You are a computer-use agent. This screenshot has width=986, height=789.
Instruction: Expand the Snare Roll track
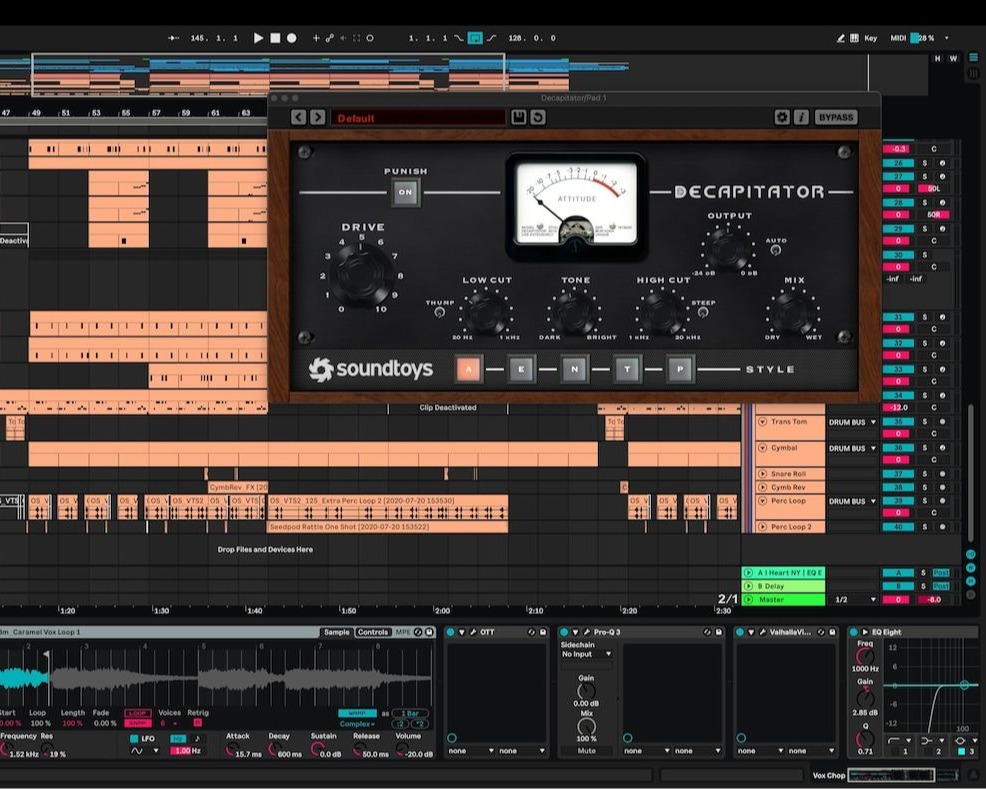(762, 474)
